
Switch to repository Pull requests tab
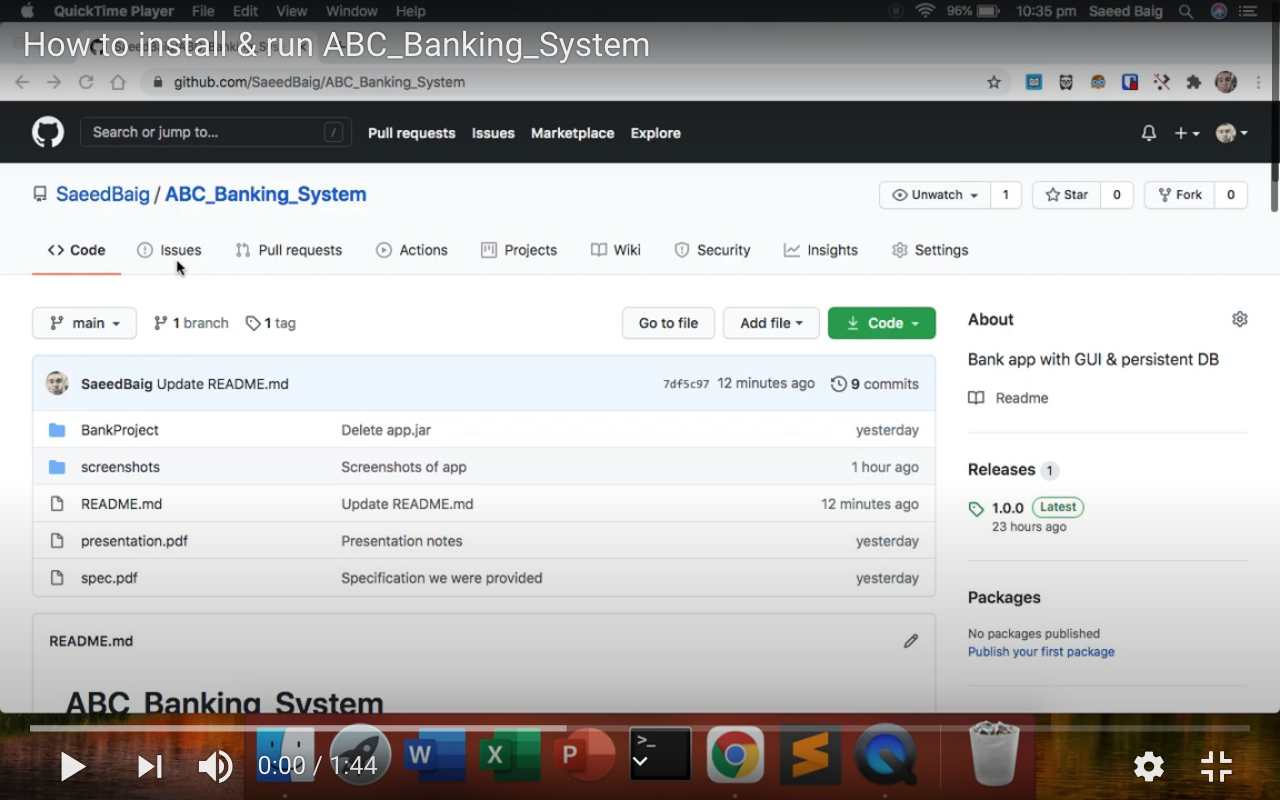point(288,250)
